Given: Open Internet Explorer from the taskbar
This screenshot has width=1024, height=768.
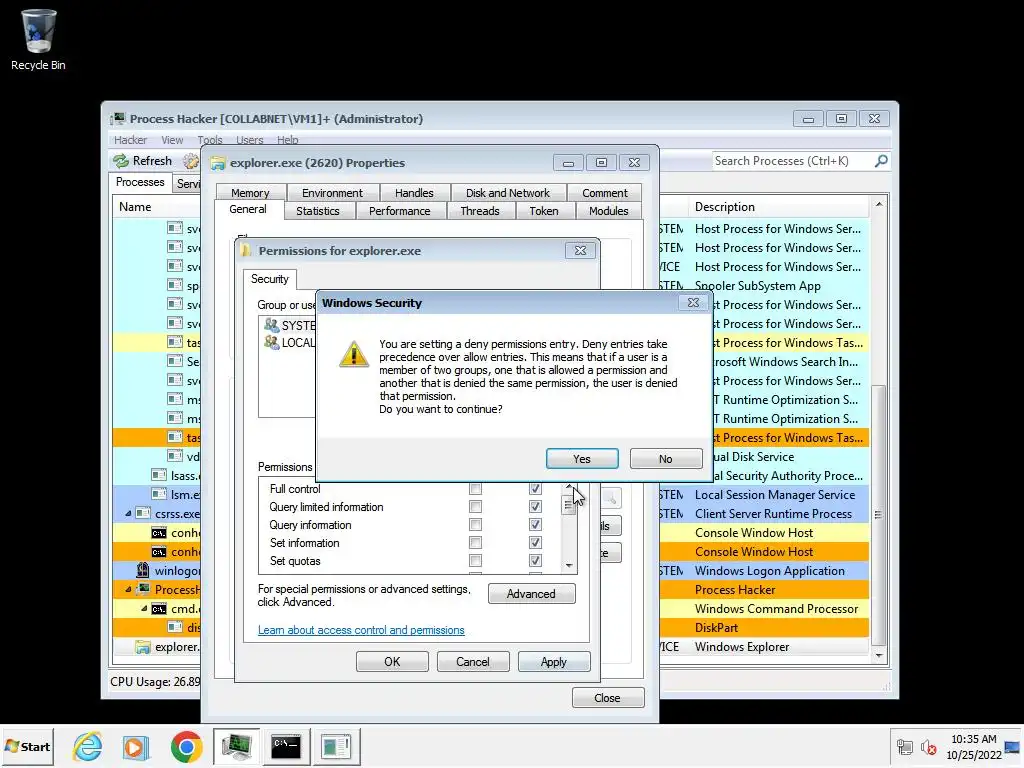Looking at the screenshot, I should [88, 746].
